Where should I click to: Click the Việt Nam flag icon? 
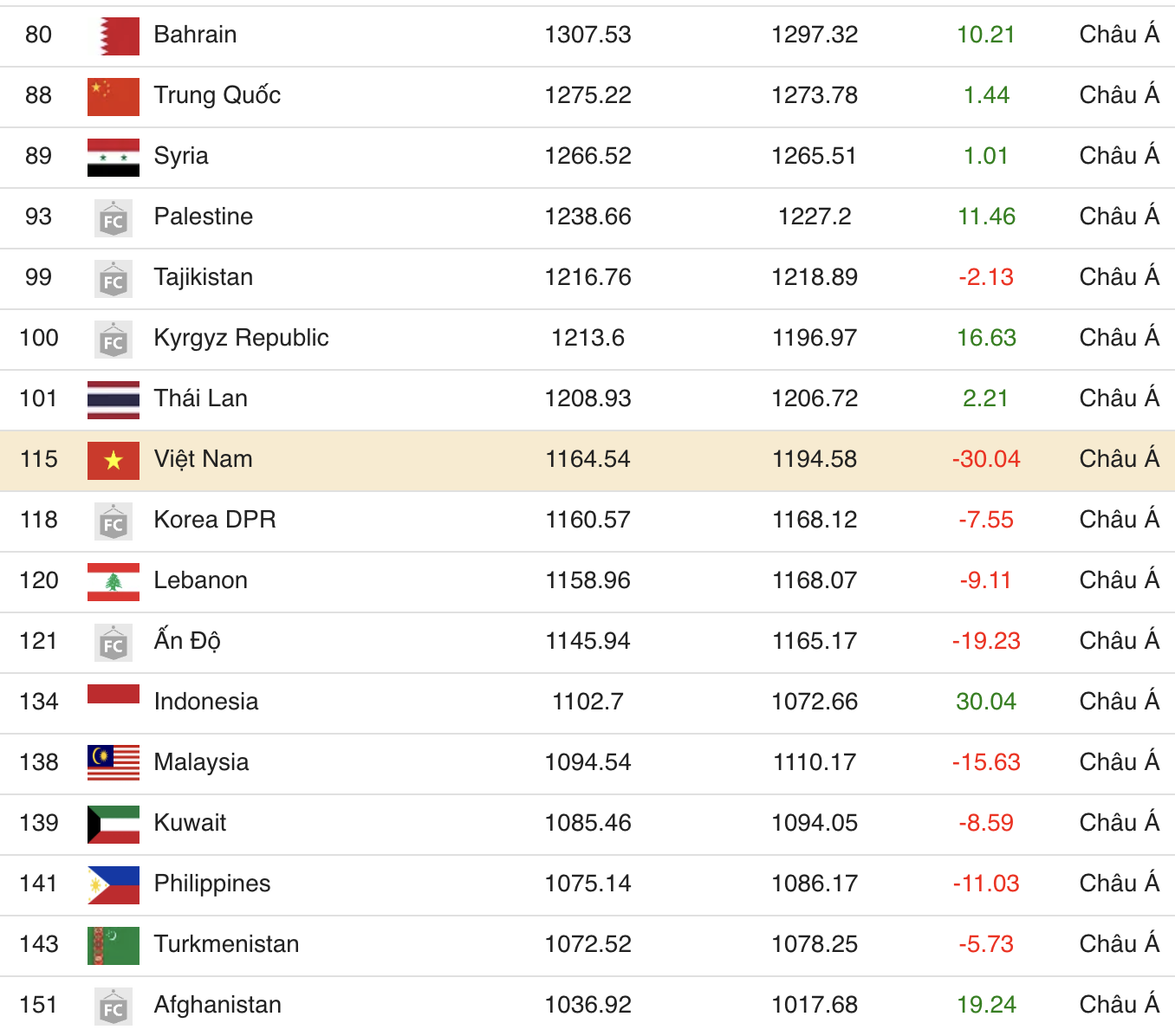click(114, 460)
